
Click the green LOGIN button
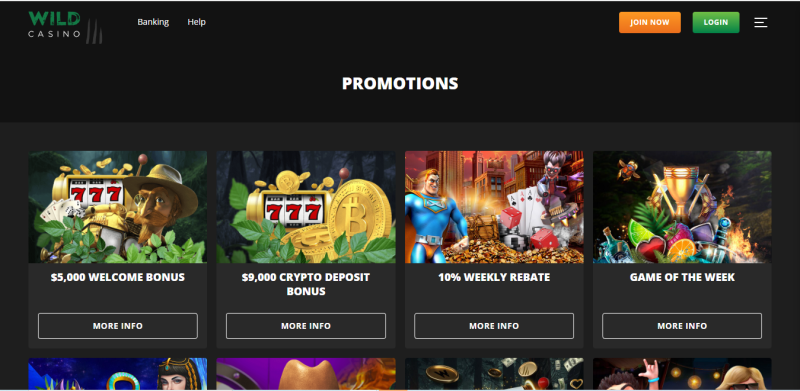click(x=716, y=22)
